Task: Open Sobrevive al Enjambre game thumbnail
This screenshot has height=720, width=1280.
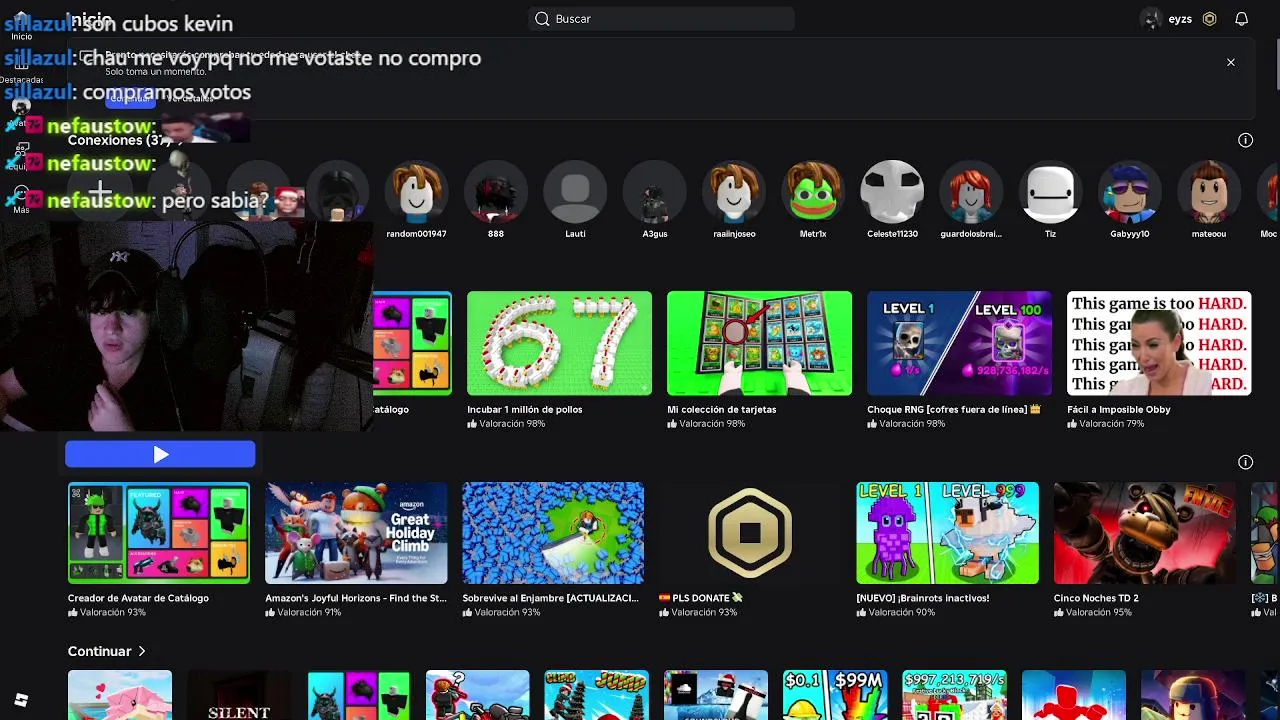Action: pos(553,533)
